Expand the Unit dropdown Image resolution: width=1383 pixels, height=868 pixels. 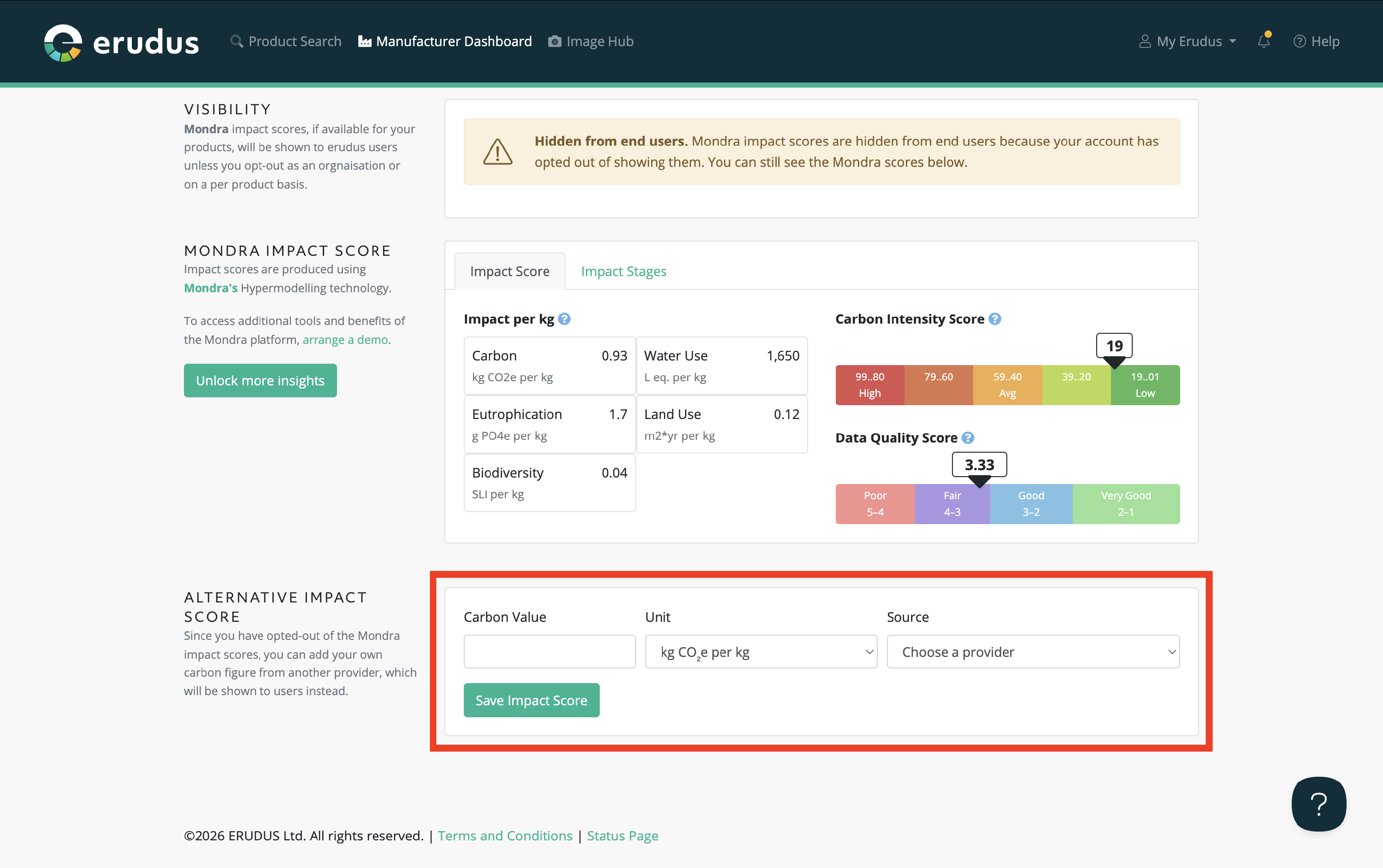pyautogui.click(x=761, y=651)
